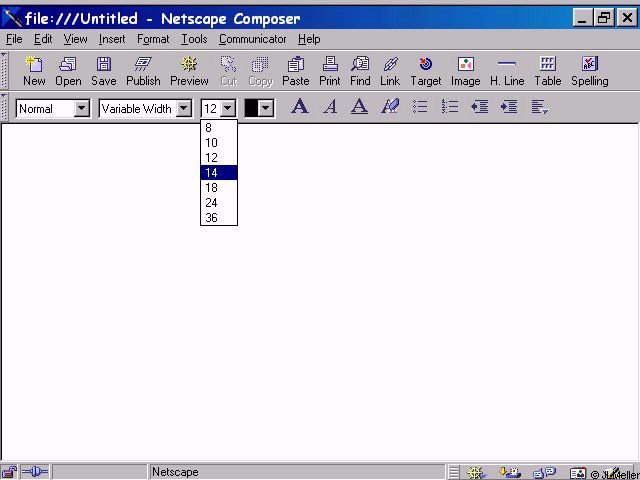Select size 12 in the dropdown list
The width and height of the screenshot is (640, 480).
(x=219, y=158)
